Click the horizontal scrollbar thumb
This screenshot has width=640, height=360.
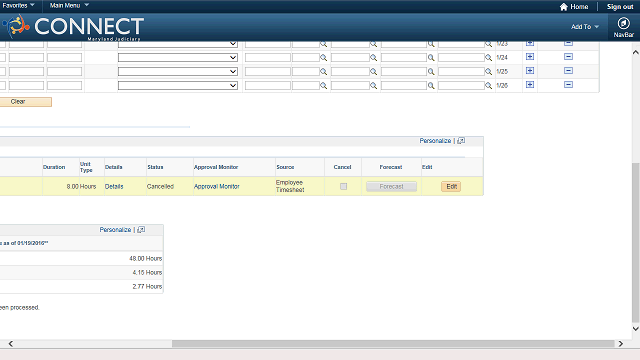[393, 344]
